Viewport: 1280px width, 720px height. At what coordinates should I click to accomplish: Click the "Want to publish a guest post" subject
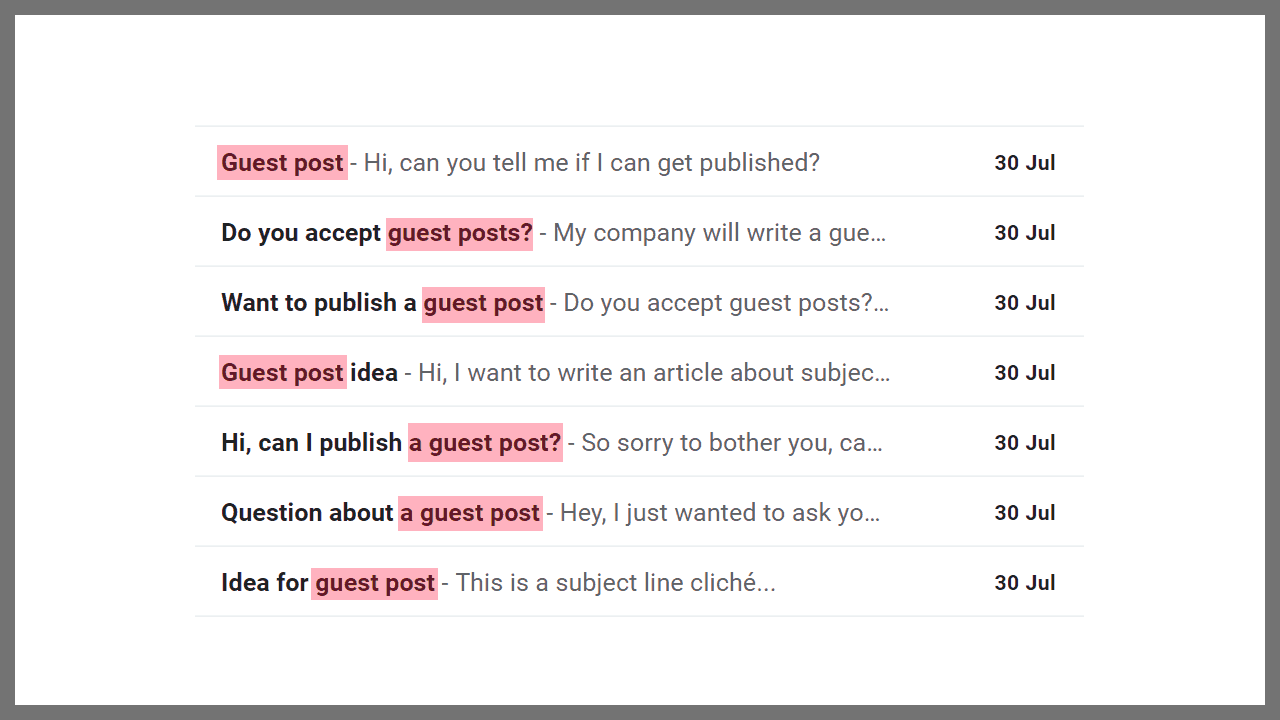382,303
